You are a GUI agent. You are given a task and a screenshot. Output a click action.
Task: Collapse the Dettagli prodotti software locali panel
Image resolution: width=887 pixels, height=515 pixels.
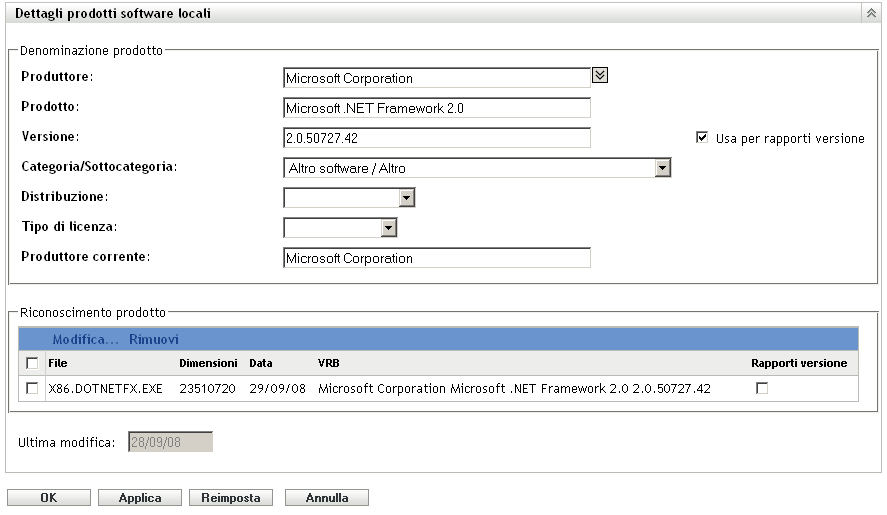[869, 14]
